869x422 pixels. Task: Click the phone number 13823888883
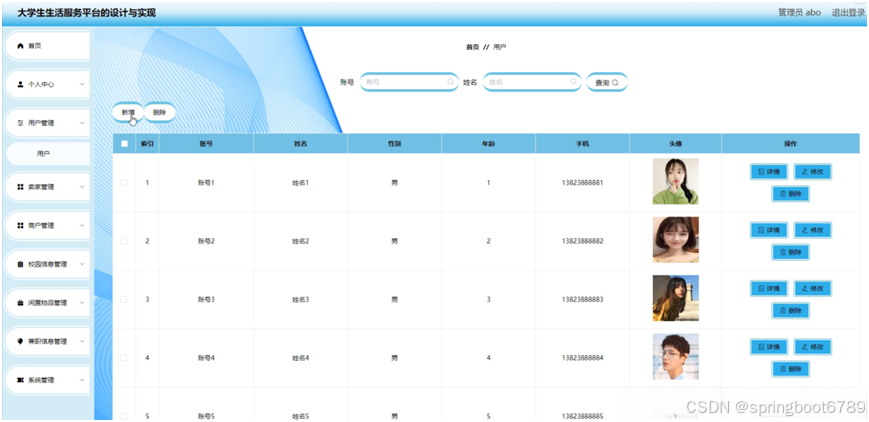pyautogui.click(x=582, y=299)
